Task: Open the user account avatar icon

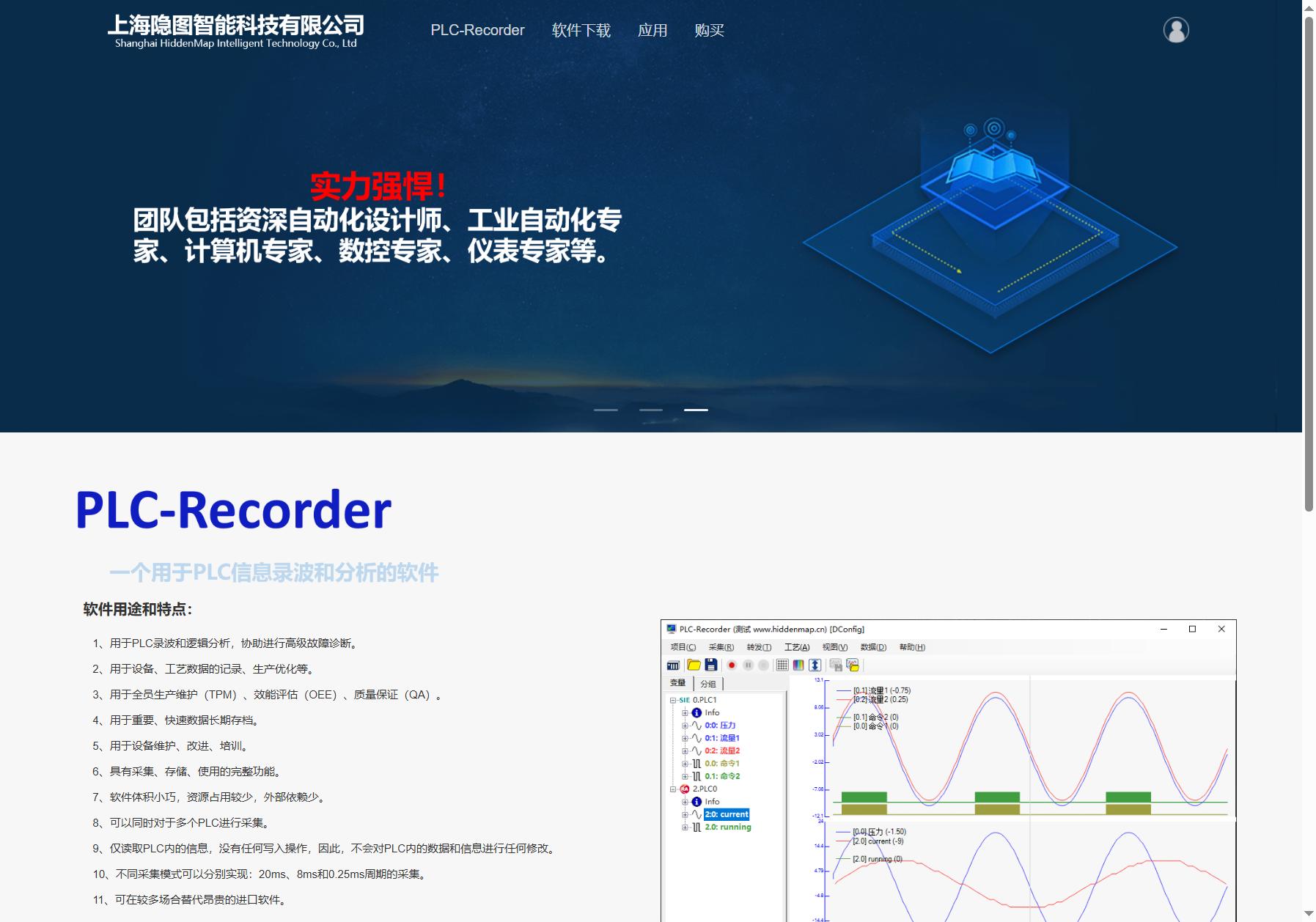Action: (1176, 30)
